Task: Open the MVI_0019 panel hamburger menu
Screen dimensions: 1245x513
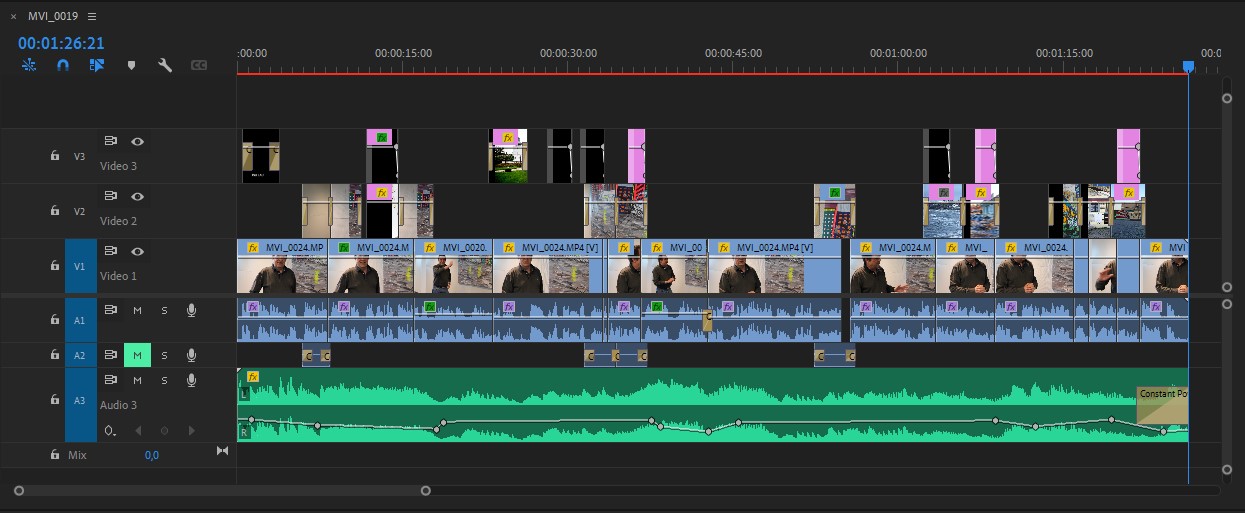Action: [x=92, y=17]
